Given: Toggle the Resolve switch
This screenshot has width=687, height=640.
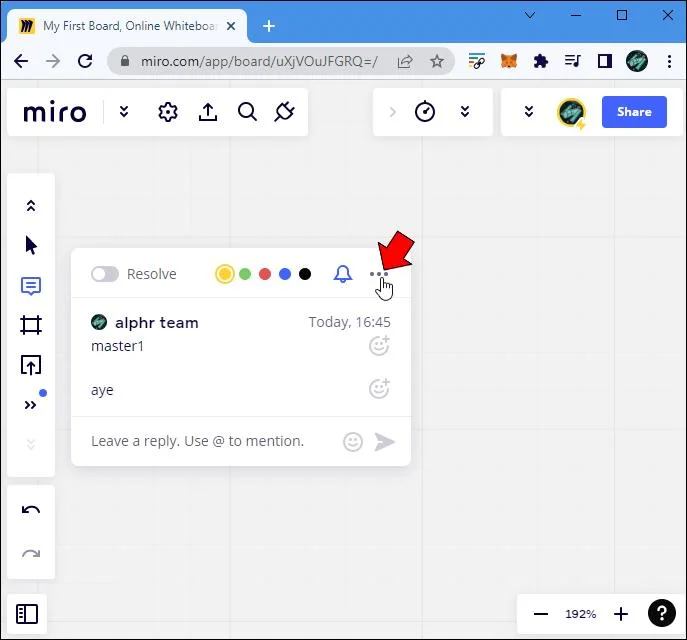Looking at the screenshot, I should coord(105,274).
